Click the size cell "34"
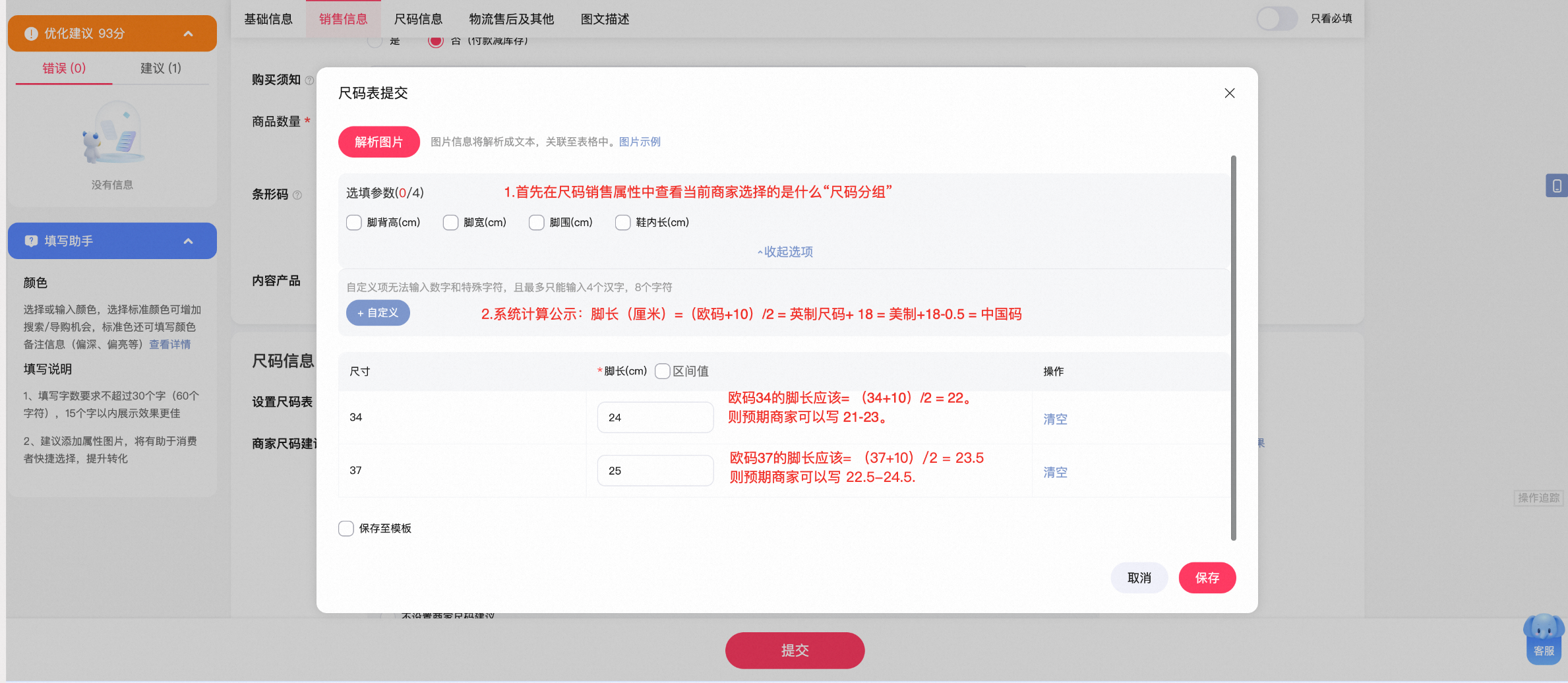The height and width of the screenshot is (683, 1568). 356,417
